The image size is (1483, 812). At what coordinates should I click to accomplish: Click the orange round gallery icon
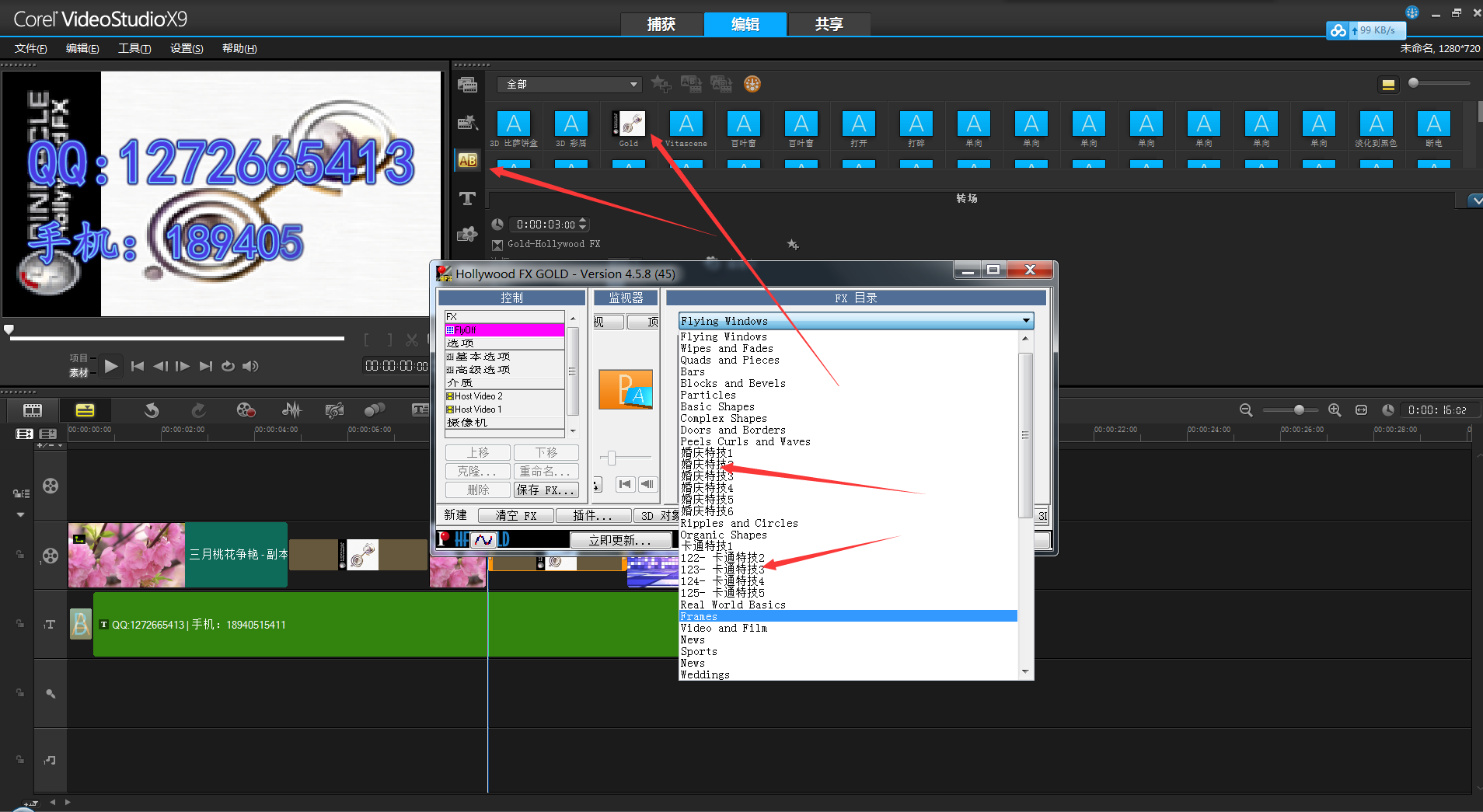point(752,84)
